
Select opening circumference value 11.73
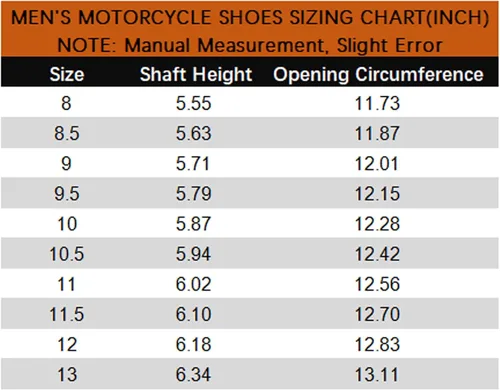click(x=377, y=103)
